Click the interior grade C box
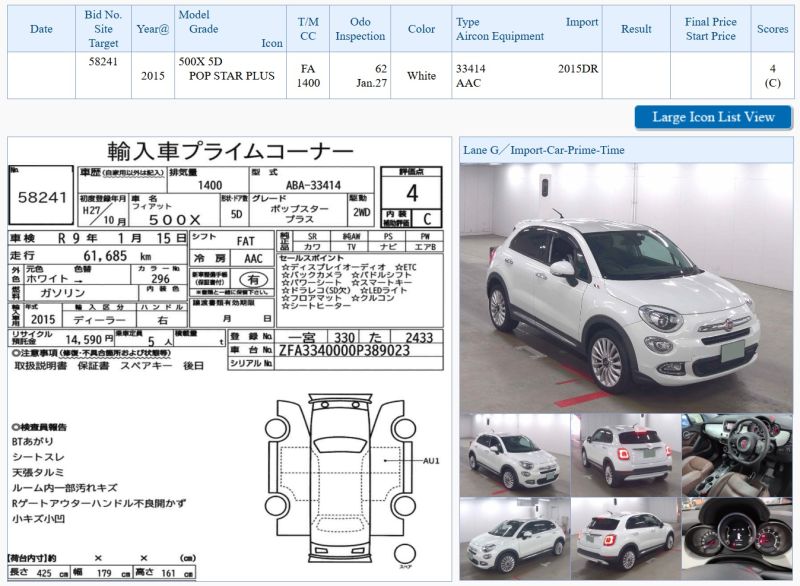Screen dimensions: 800x586 [x=427, y=219]
